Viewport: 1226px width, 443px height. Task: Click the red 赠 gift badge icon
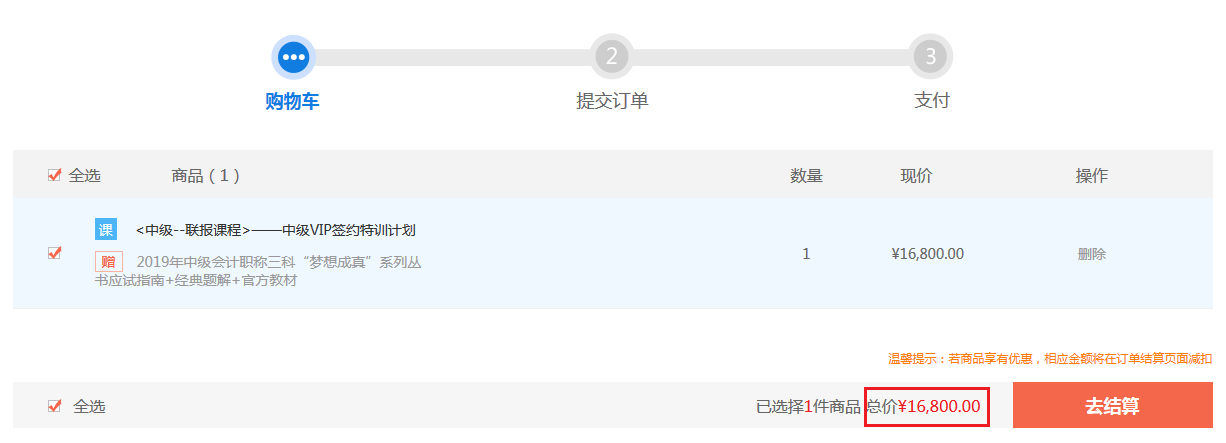109,262
